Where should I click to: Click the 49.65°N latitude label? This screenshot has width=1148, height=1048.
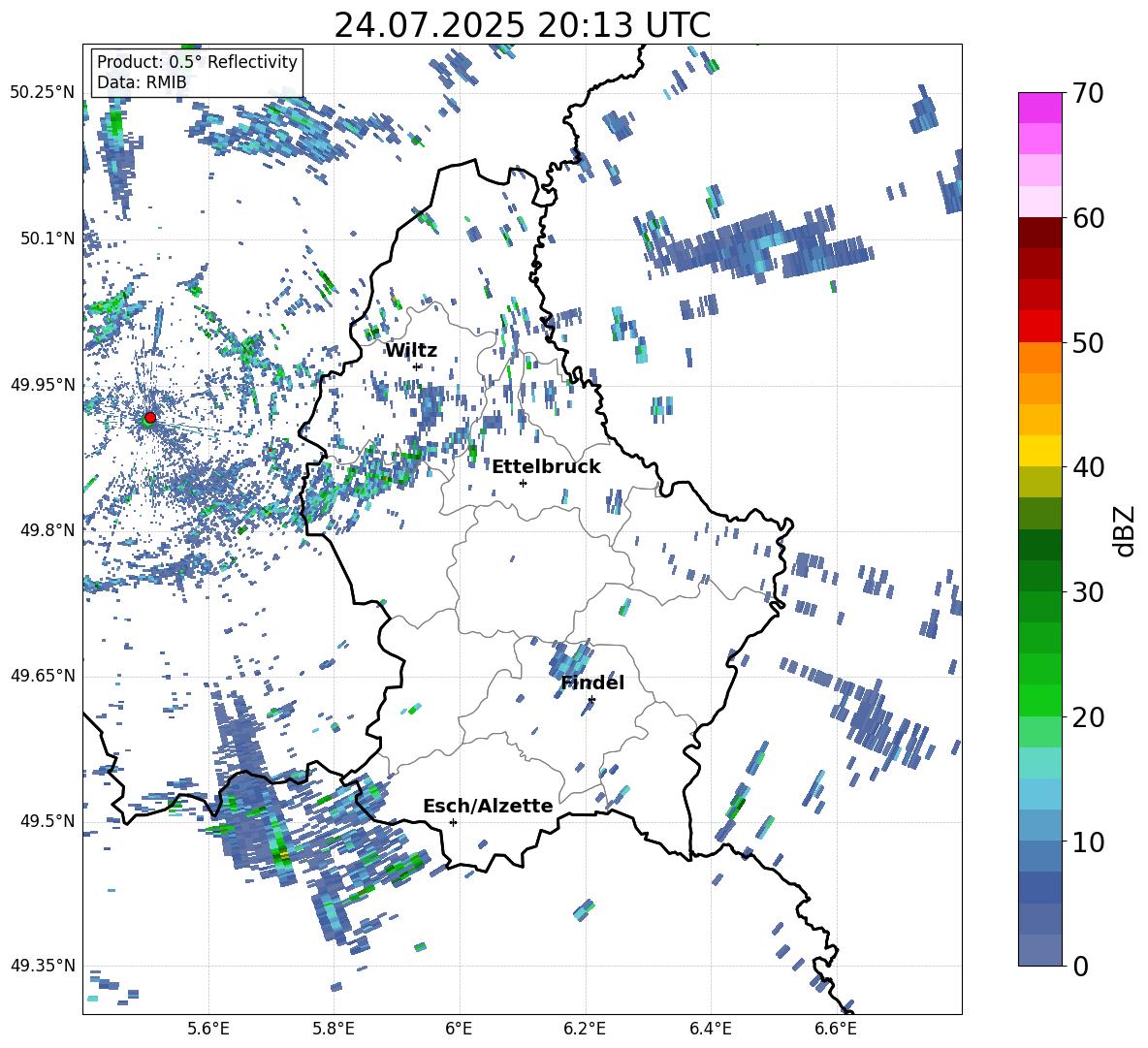(43, 675)
